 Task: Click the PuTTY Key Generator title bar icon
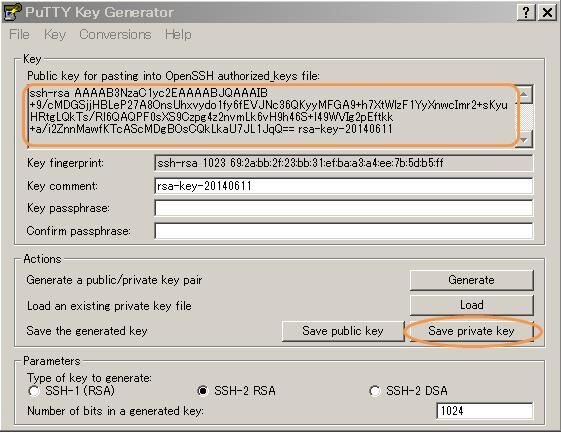12,12
